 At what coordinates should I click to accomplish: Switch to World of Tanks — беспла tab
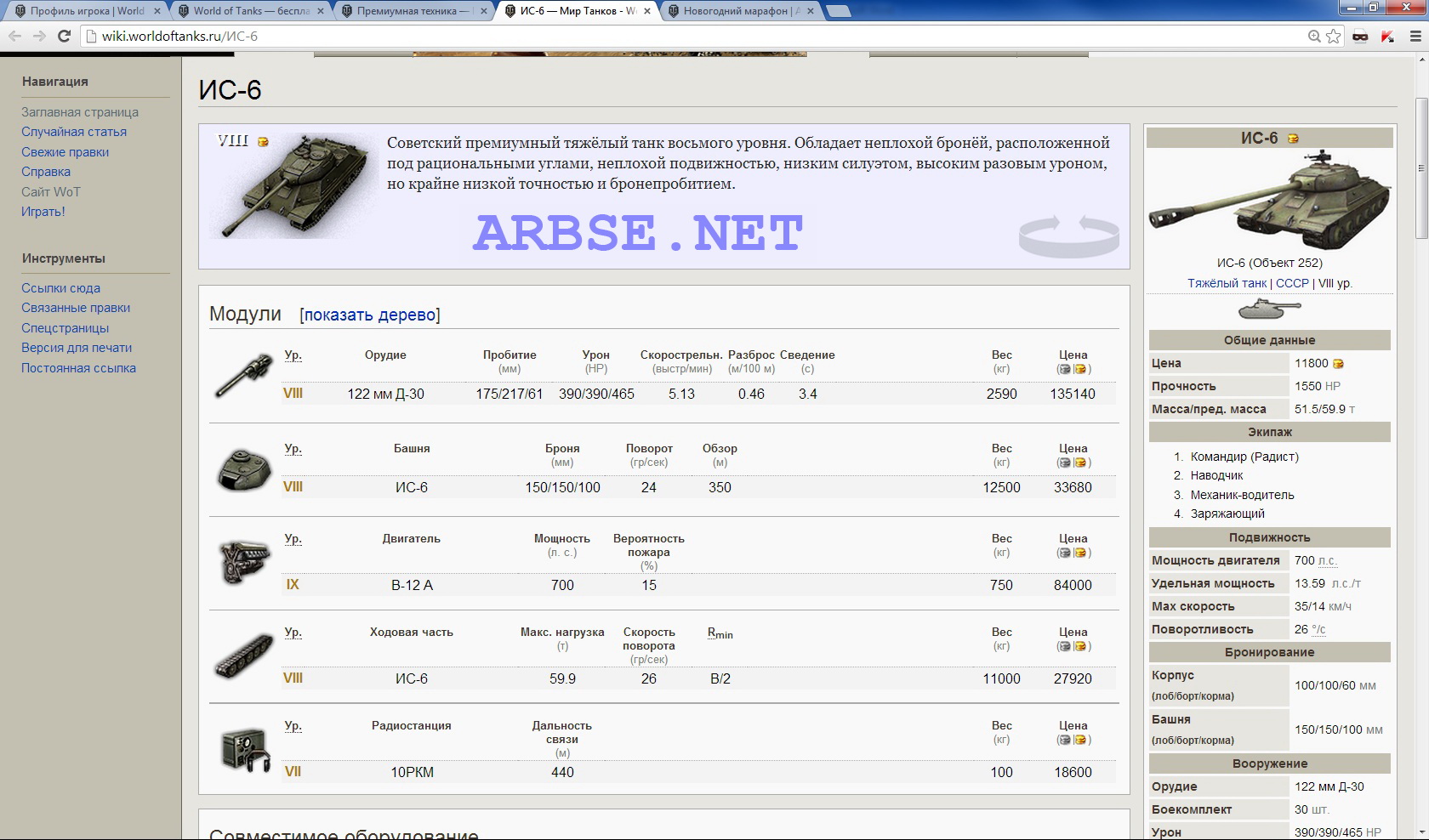[x=251, y=11]
